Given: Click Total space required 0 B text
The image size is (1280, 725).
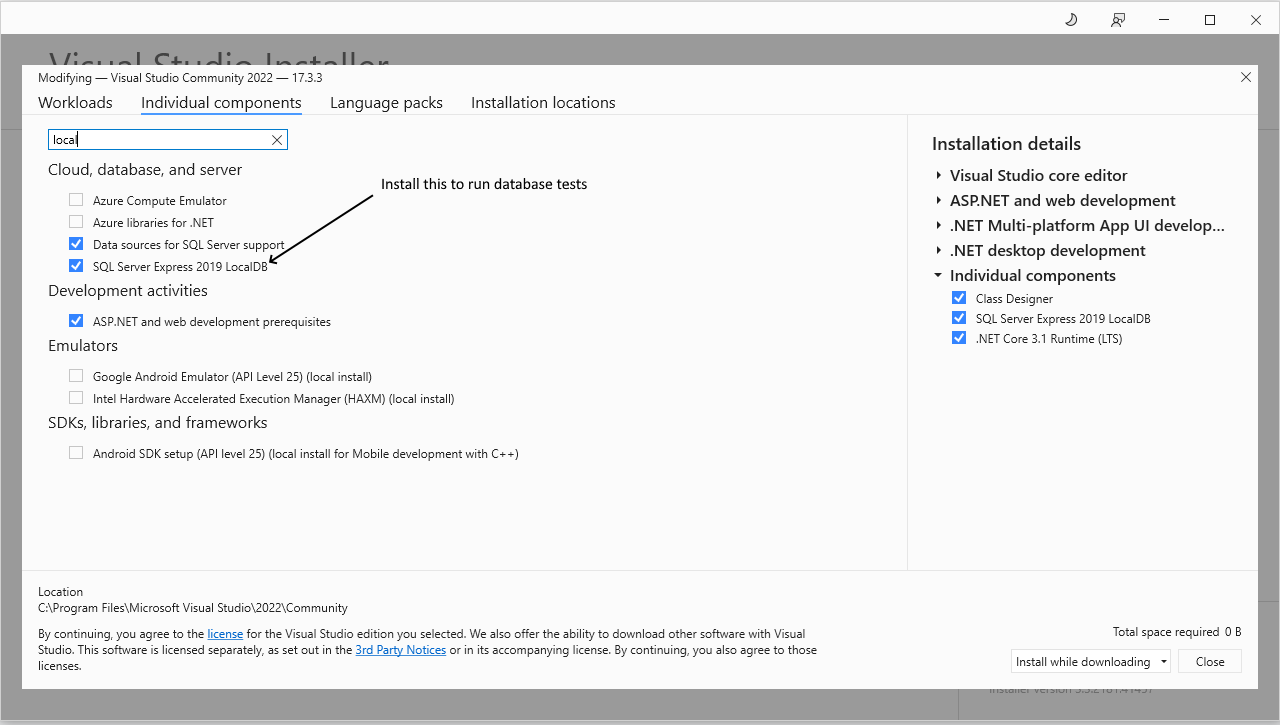Looking at the screenshot, I should tap(1177, 632).
